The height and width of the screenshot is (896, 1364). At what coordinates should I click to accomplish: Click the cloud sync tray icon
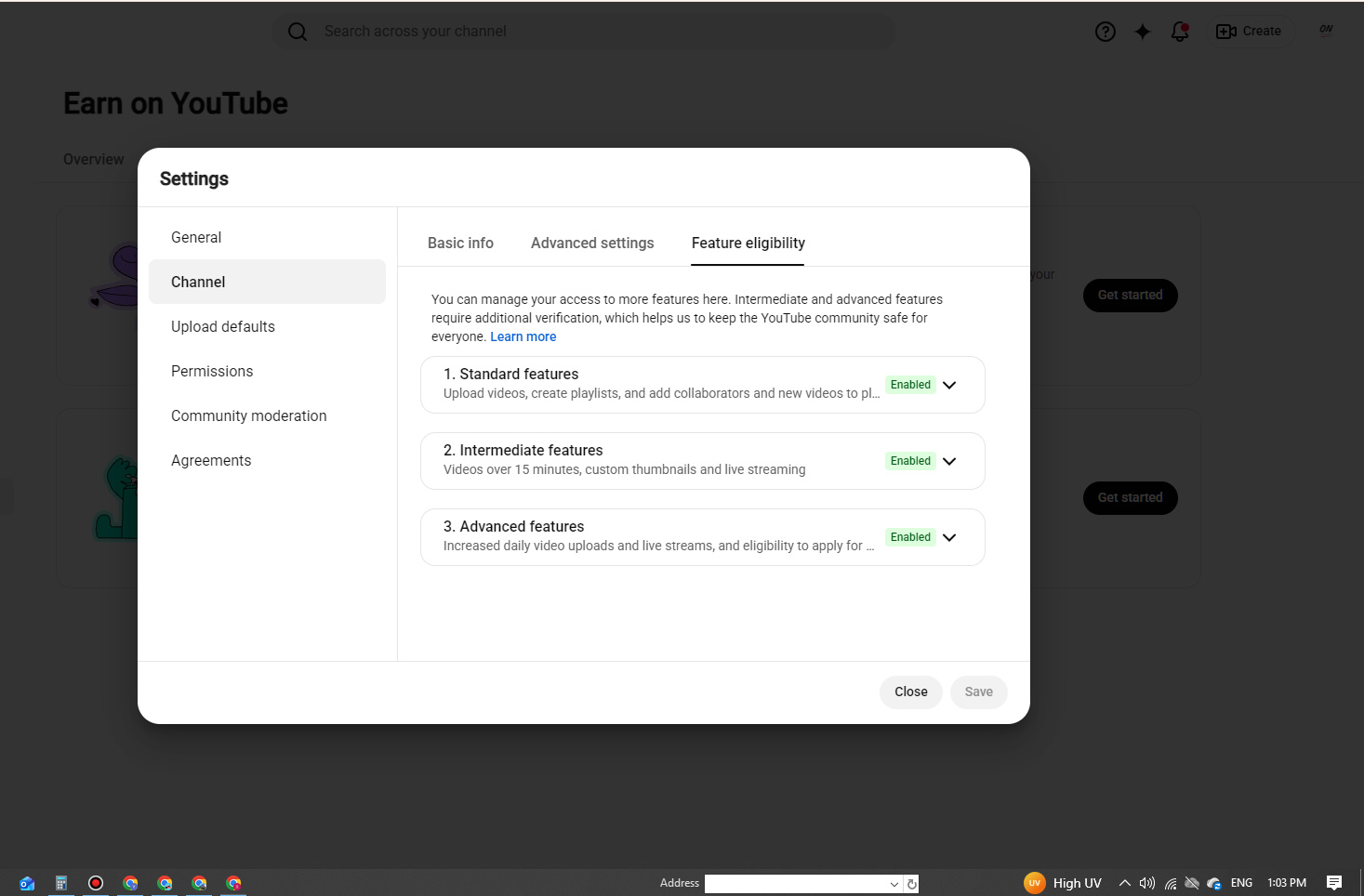coord(1214,883)
